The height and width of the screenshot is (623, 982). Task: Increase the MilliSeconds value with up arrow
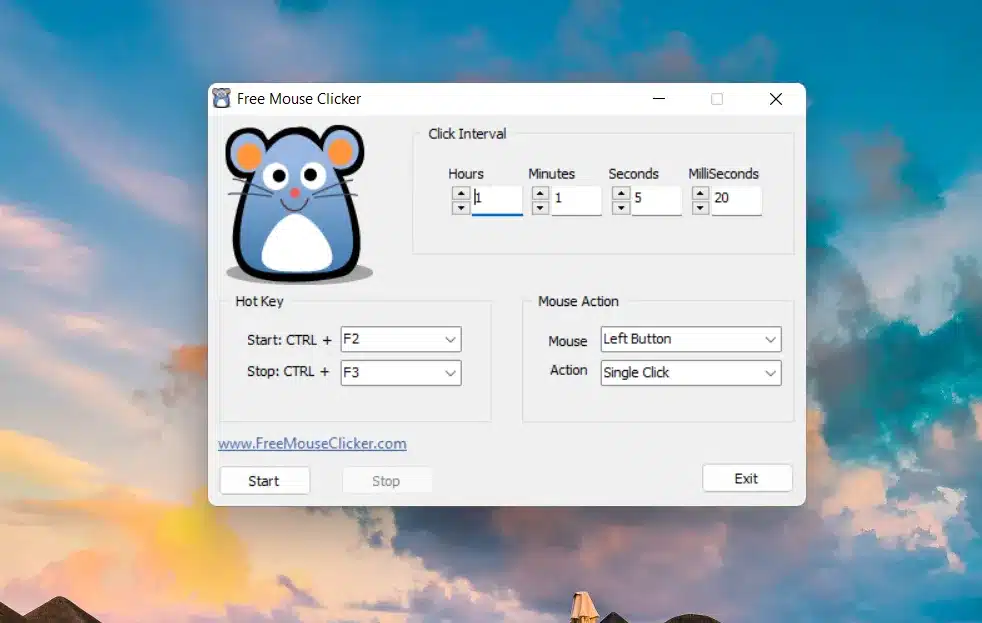[700, 193]
